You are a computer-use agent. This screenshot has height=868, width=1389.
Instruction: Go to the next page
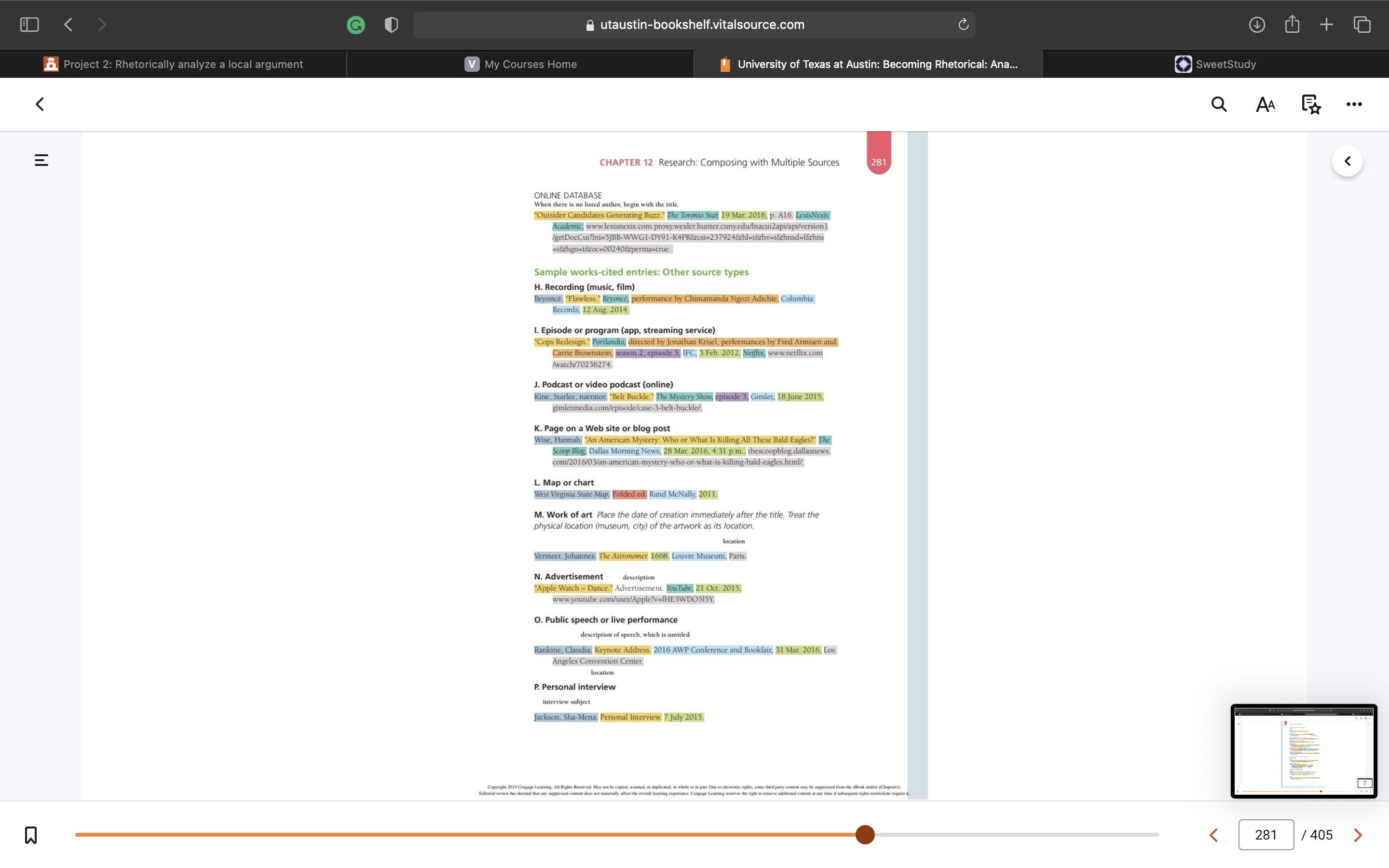click(1358, 835)
